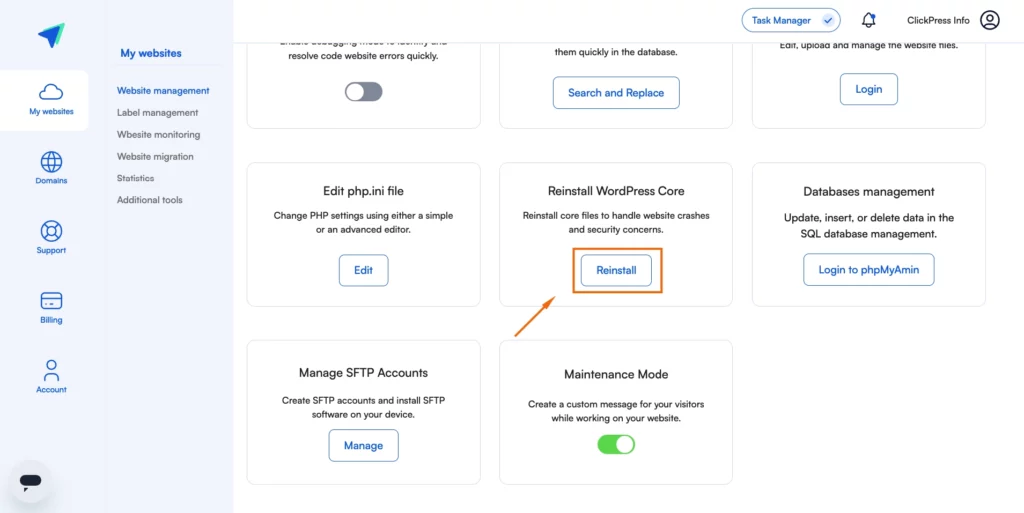This screenshot has width=1024, height=513.
Task: Open Account person icon
Action: pyautogui.click(x=51, y=370)
